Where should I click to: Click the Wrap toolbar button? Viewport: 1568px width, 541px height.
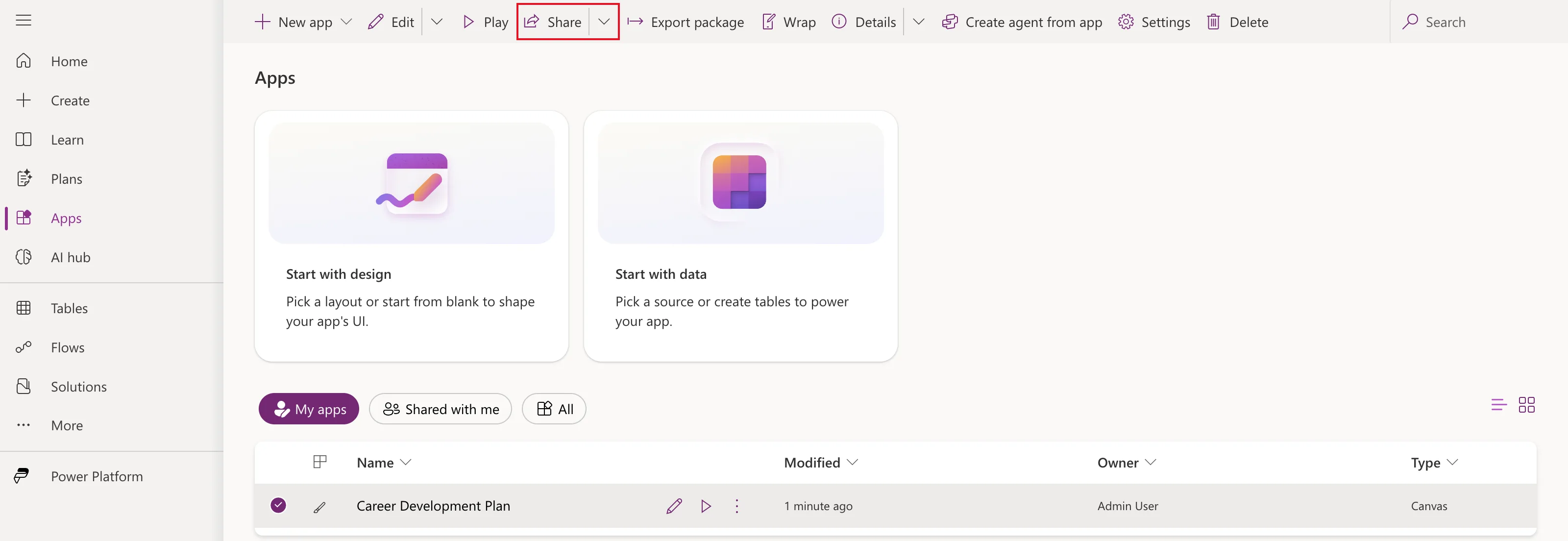point(789,22)
